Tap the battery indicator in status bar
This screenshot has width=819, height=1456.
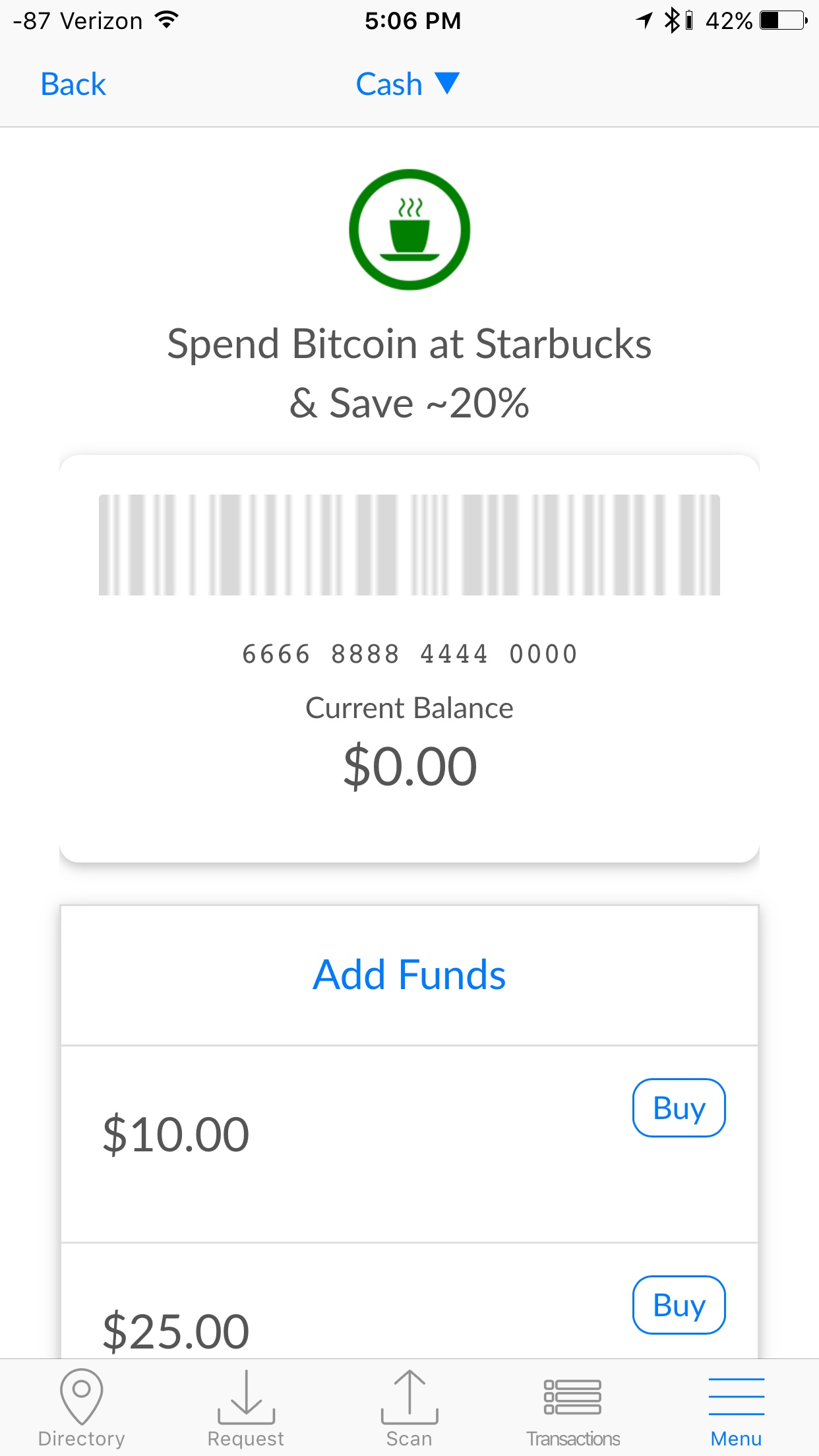[783, 20]
